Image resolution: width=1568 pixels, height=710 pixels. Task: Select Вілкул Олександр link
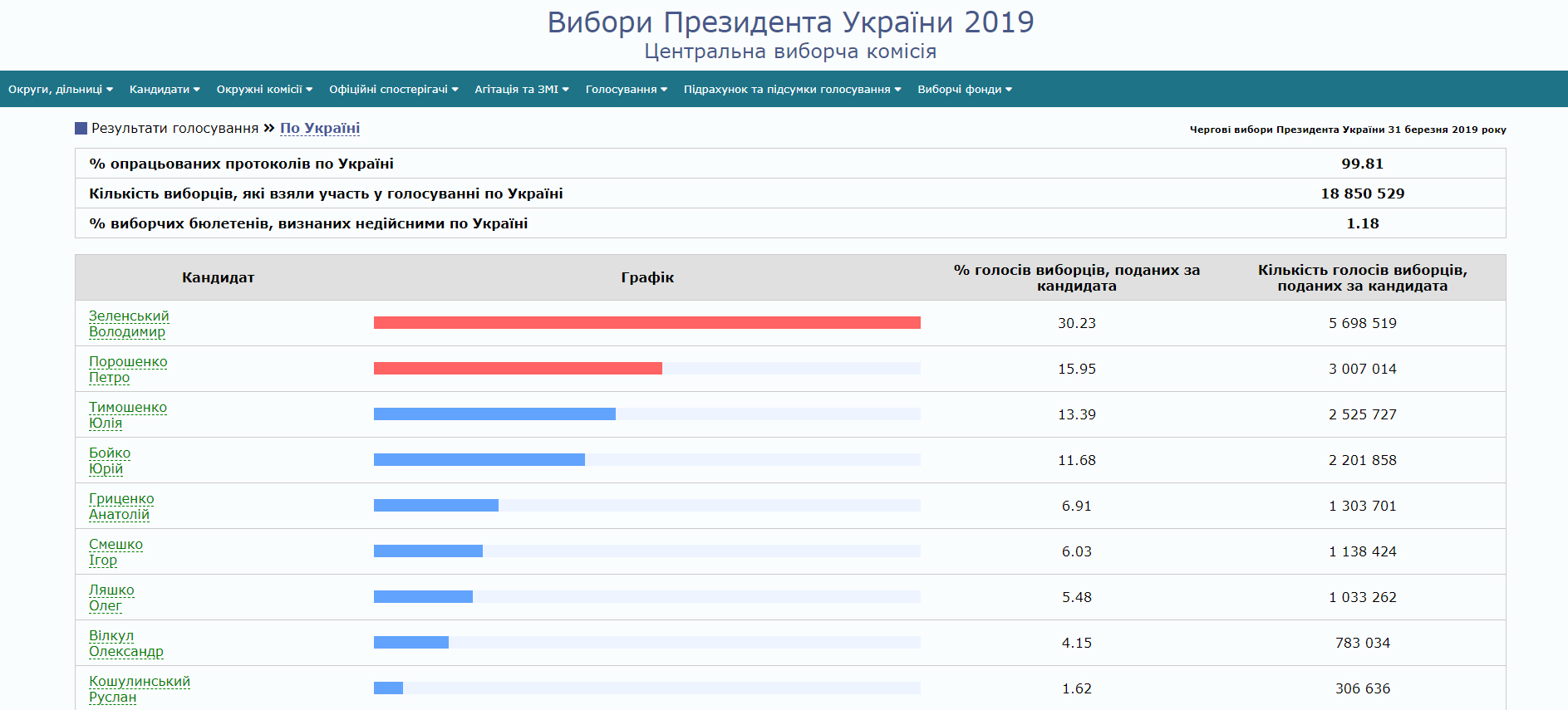click(x=125, y=644)
